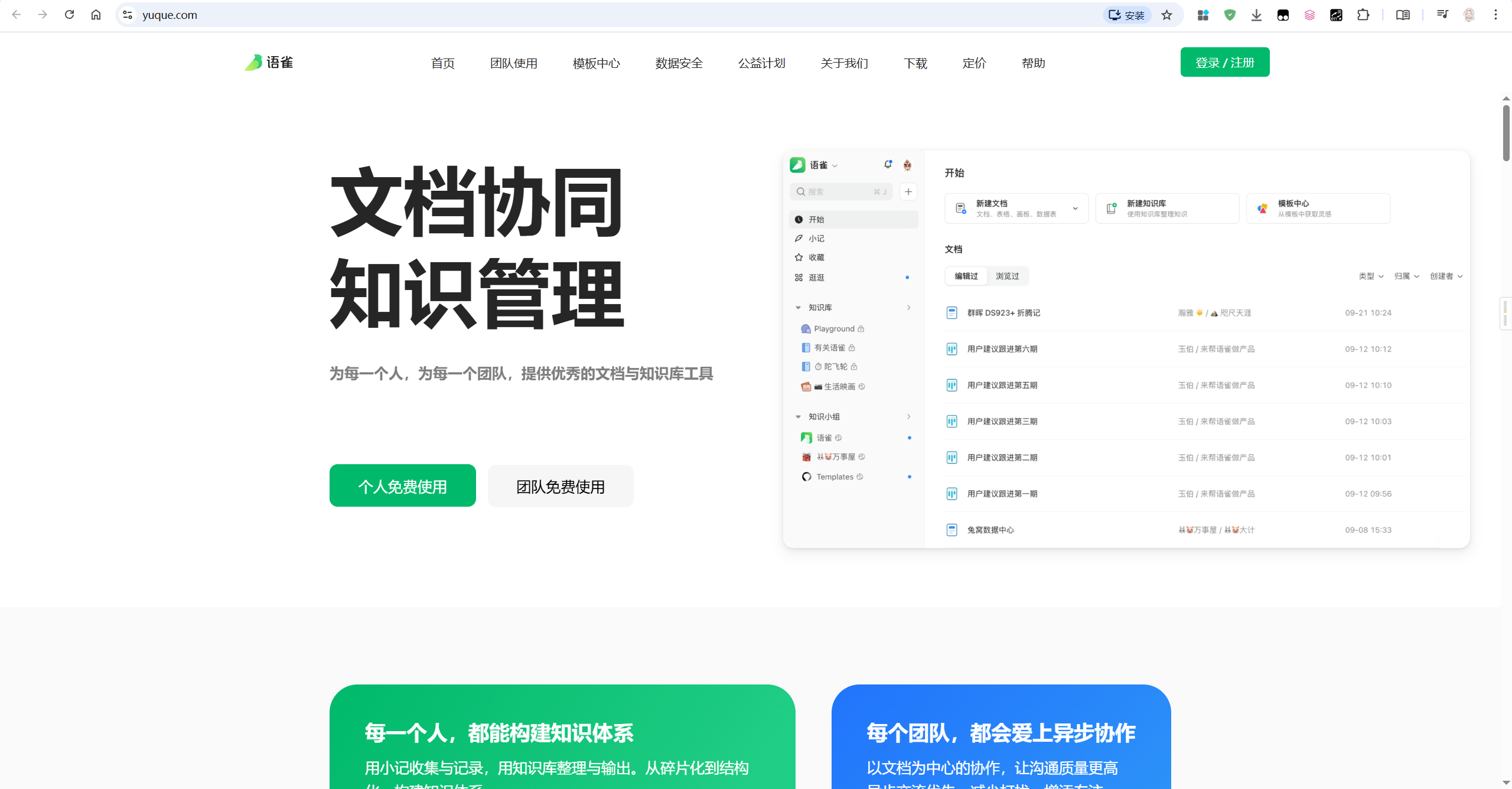The height and width of the screenshot is (789, 1512).
Task: Click the page vertical scrollbar thumb
Action: tap(1506, 133)
